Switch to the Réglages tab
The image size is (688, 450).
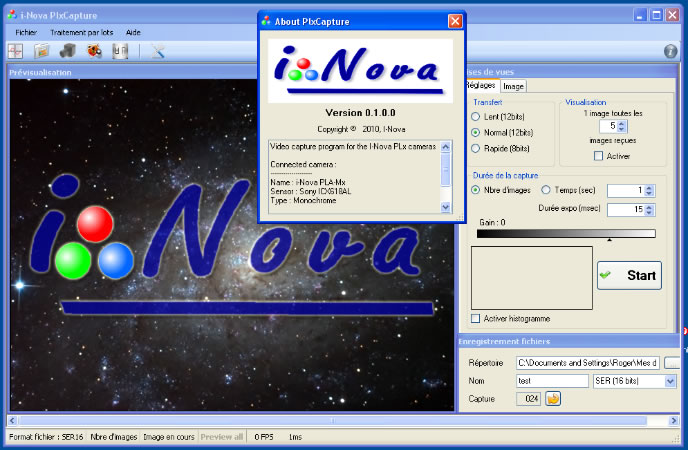coord(481,85)
